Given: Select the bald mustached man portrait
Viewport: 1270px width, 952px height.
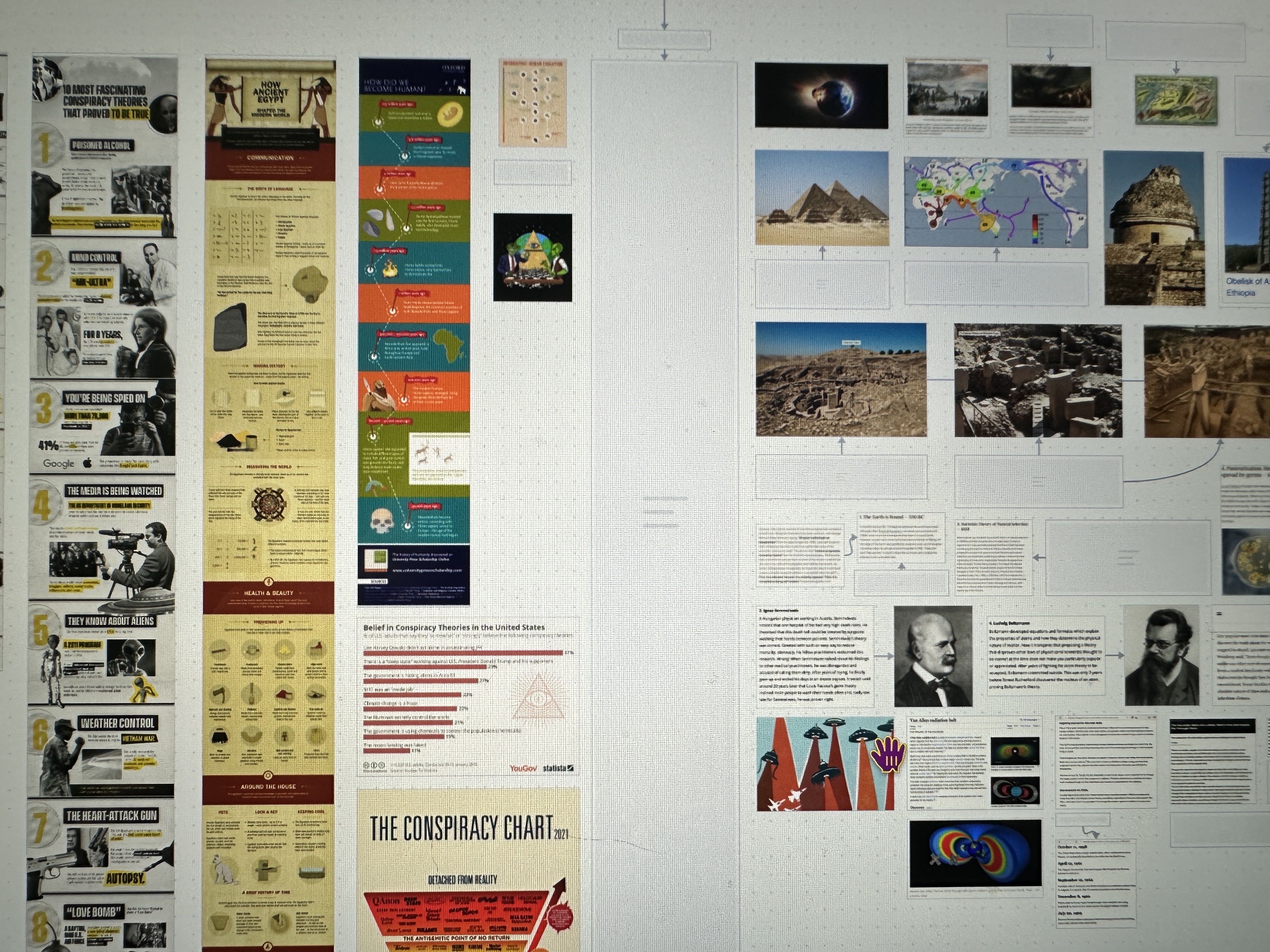Looking at the screenshot, I should pyautogui.click(x=934, y=656).
